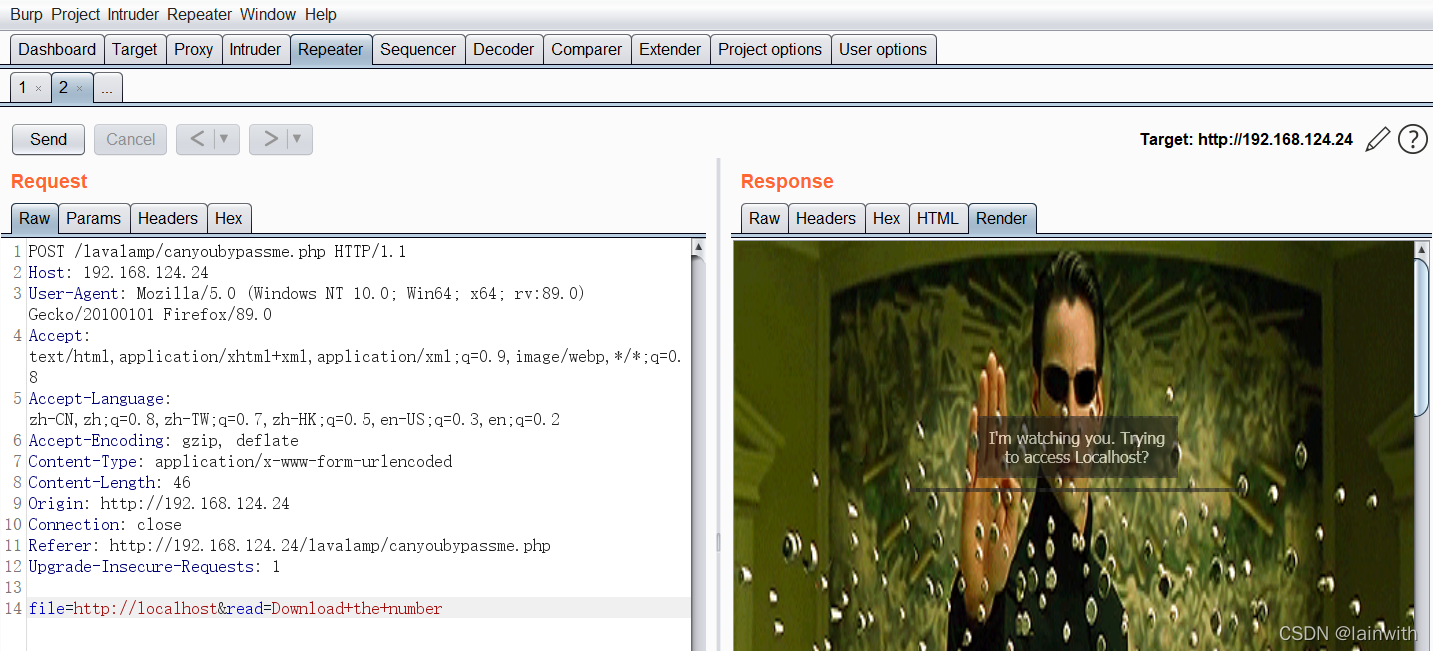Switch to the Proxy tab

click(194, 49)
